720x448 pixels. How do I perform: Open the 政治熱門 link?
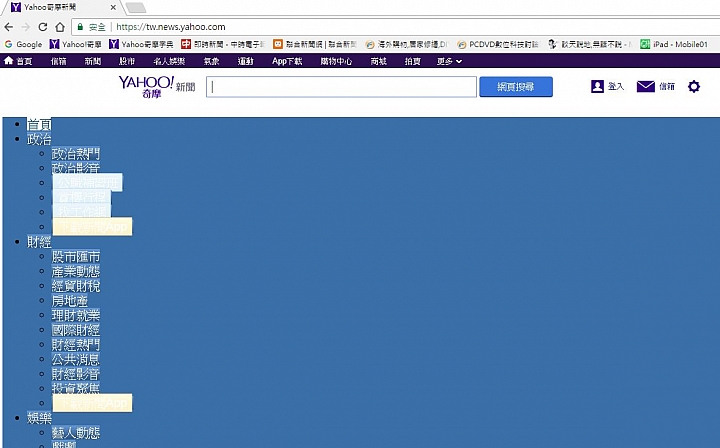76,154
